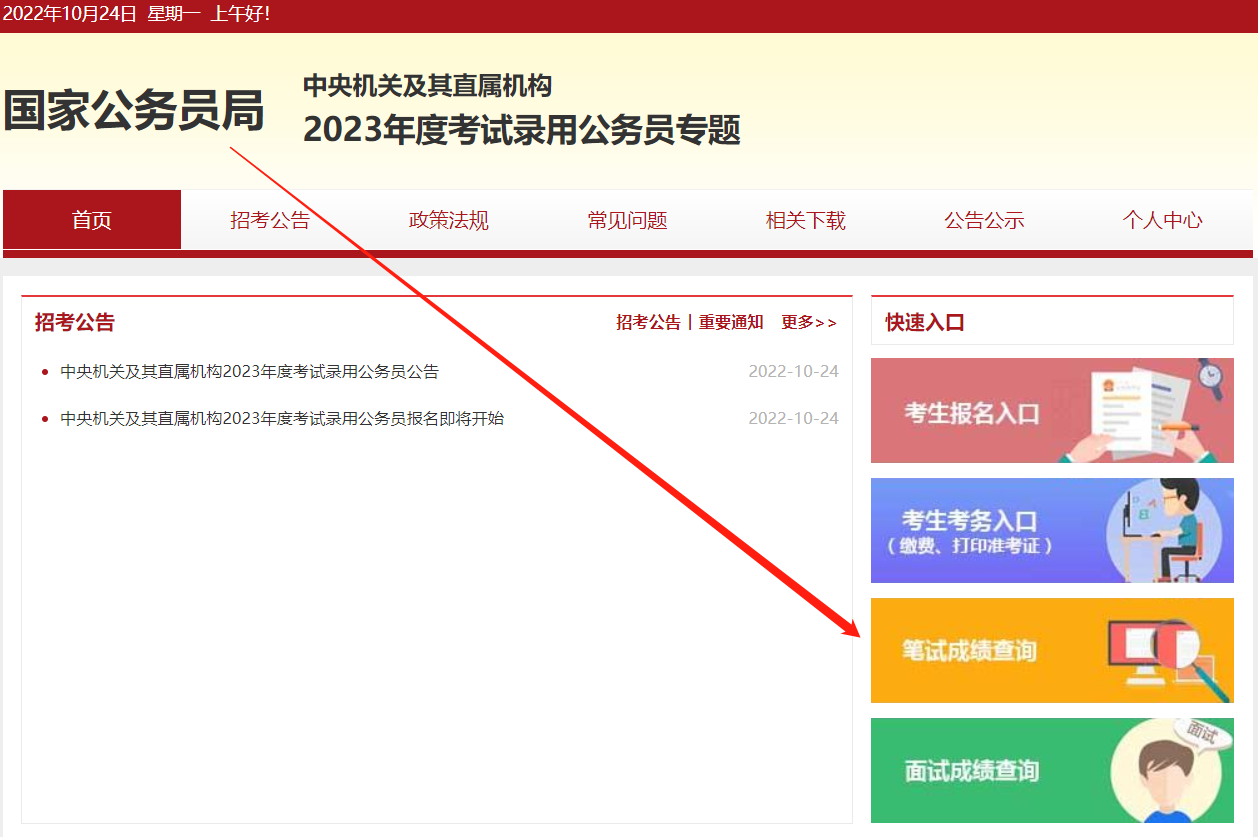The height and width of the screenshot is (837, 1258).
Task: Open the 考生报名入口 registration banner
Action: (1052, 411)
